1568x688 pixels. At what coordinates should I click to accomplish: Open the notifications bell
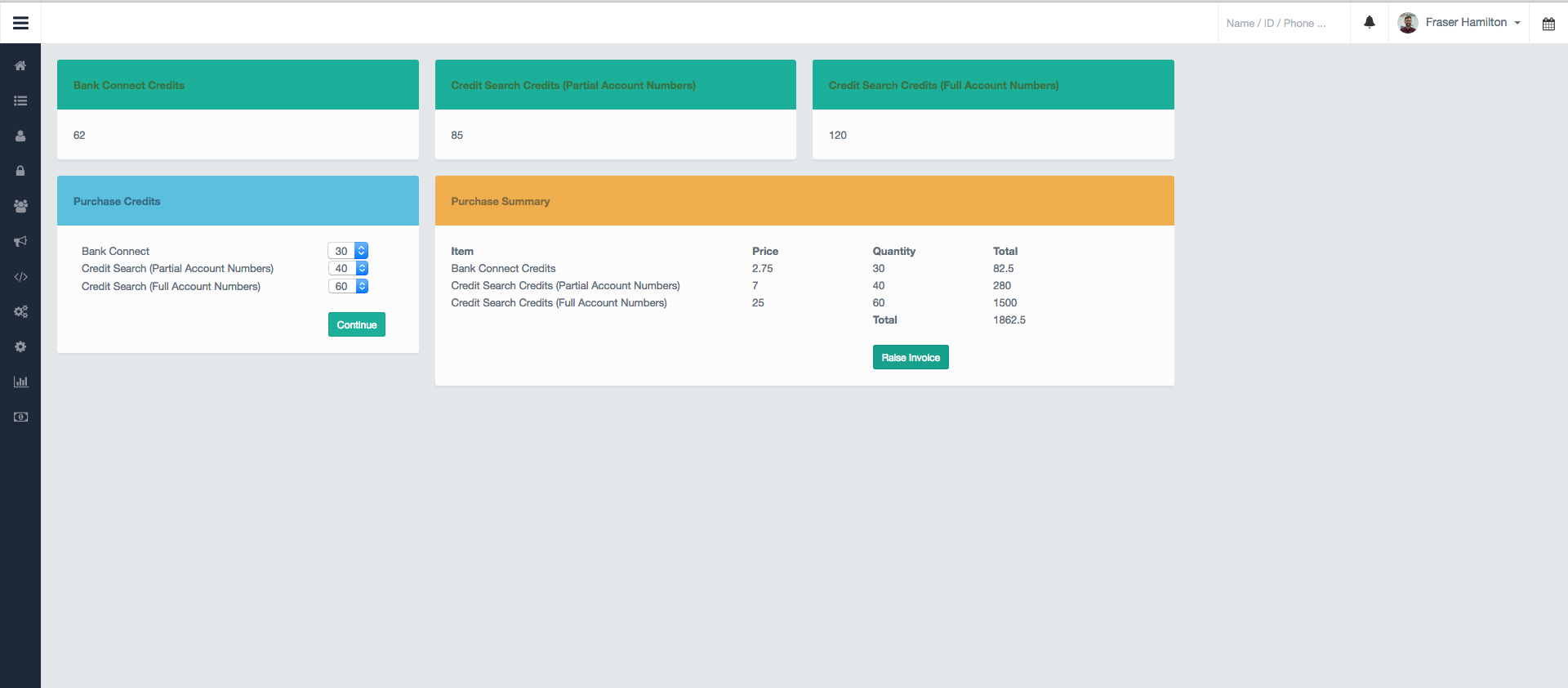[x=1370, y=23]
